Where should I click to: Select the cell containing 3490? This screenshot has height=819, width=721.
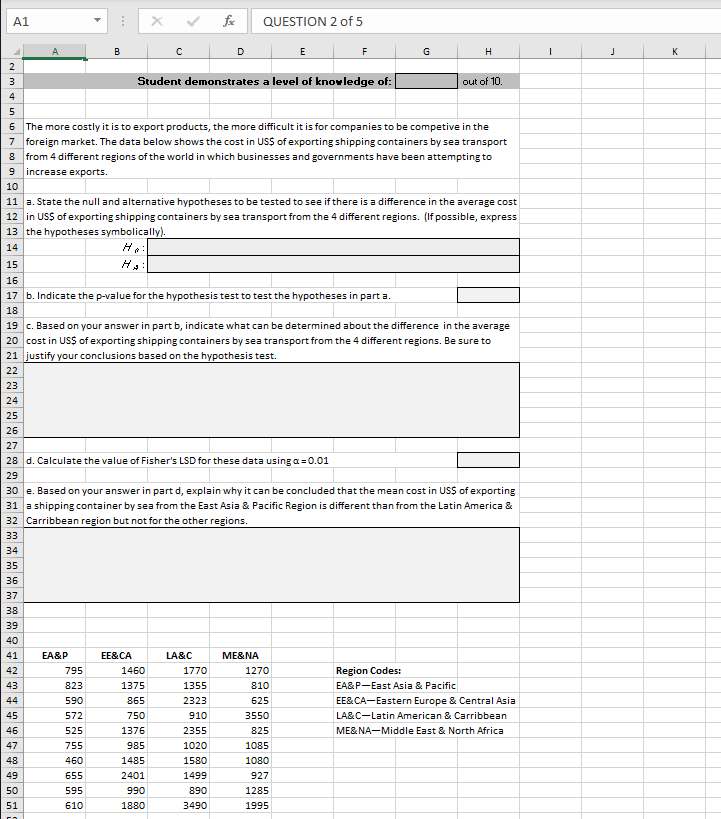pyautogui.click(x=179, y=805)
